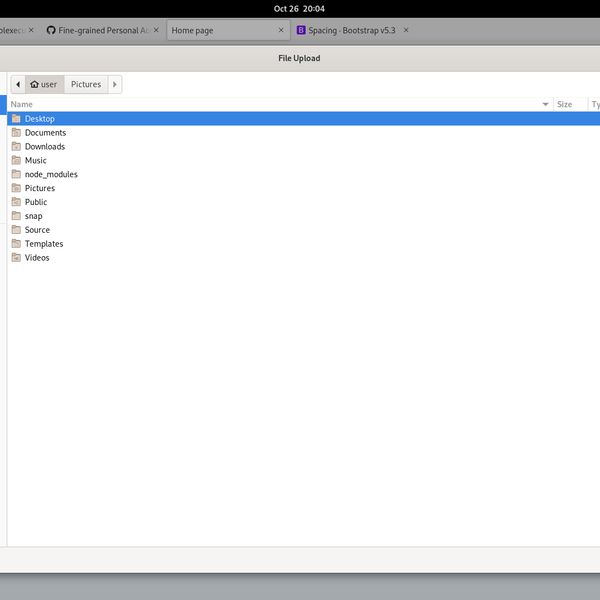Screen dimensions: 600x600
Task: Select the snap folder row
Action: tap(34, 216)
